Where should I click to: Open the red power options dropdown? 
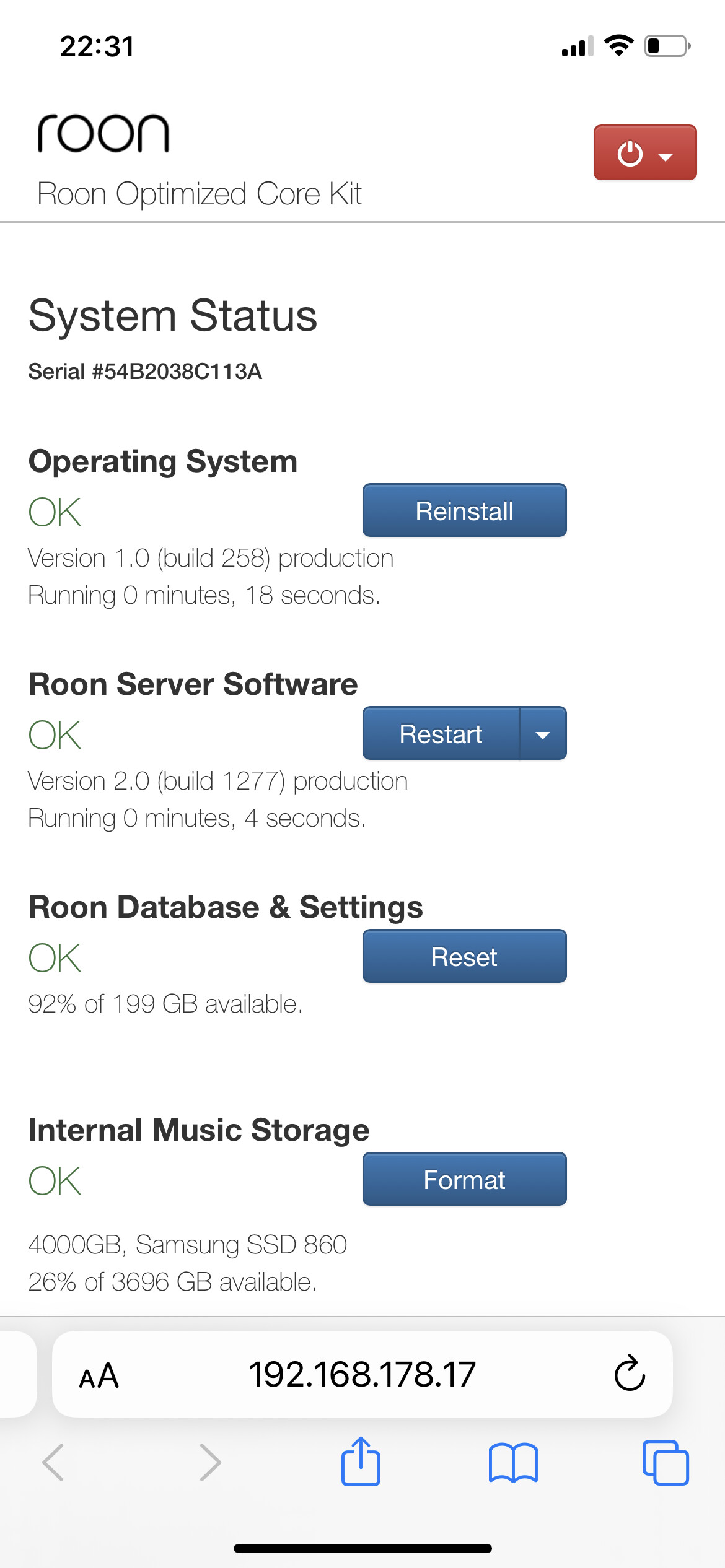point(644,152)
